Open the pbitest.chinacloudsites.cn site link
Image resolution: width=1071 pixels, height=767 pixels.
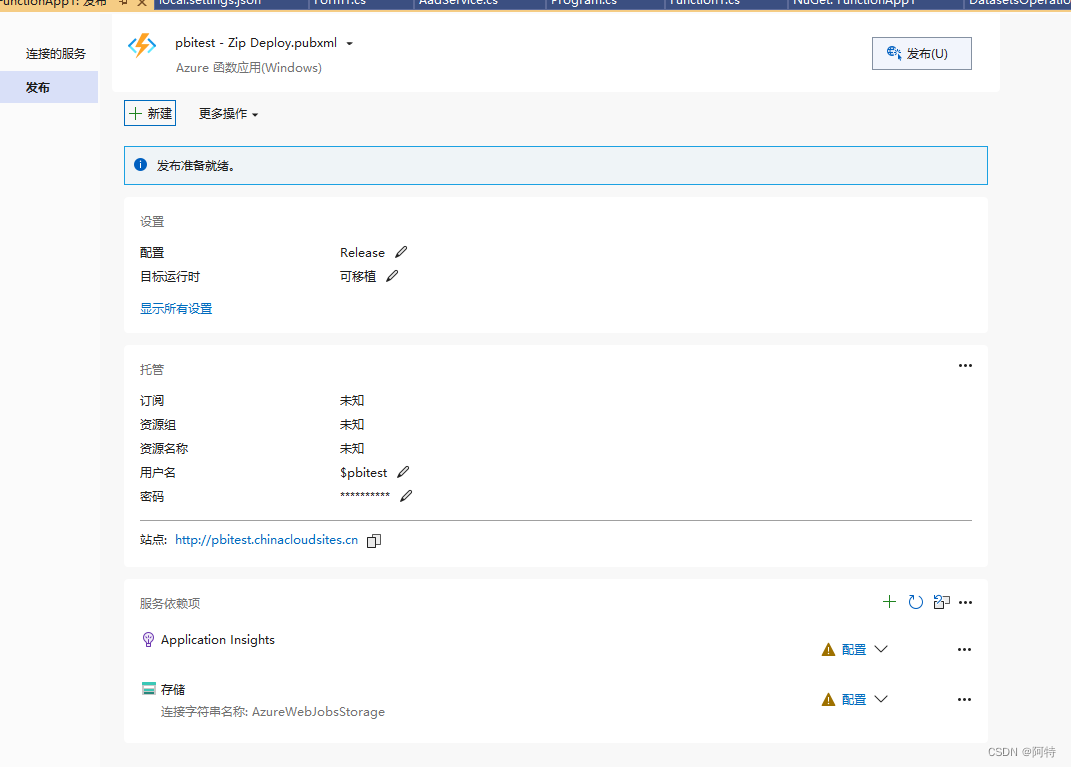pos(266,540)
